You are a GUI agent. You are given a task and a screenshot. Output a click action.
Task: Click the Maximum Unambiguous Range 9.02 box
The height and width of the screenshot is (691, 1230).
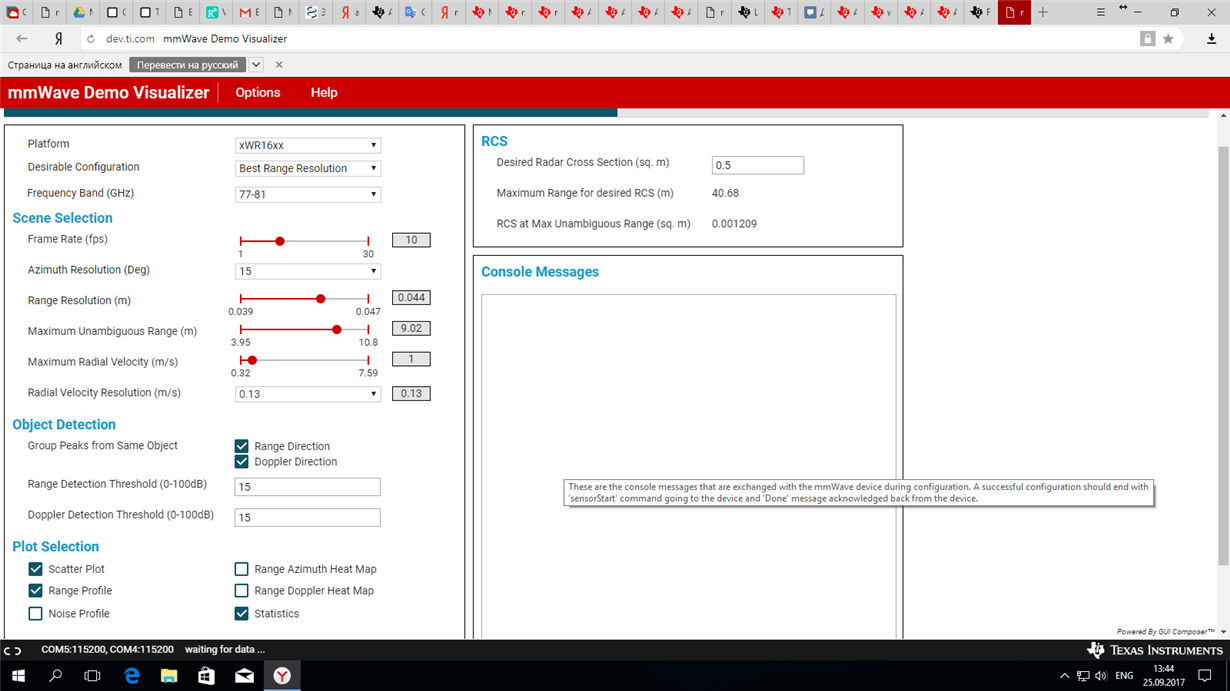(x=411, y=328)
